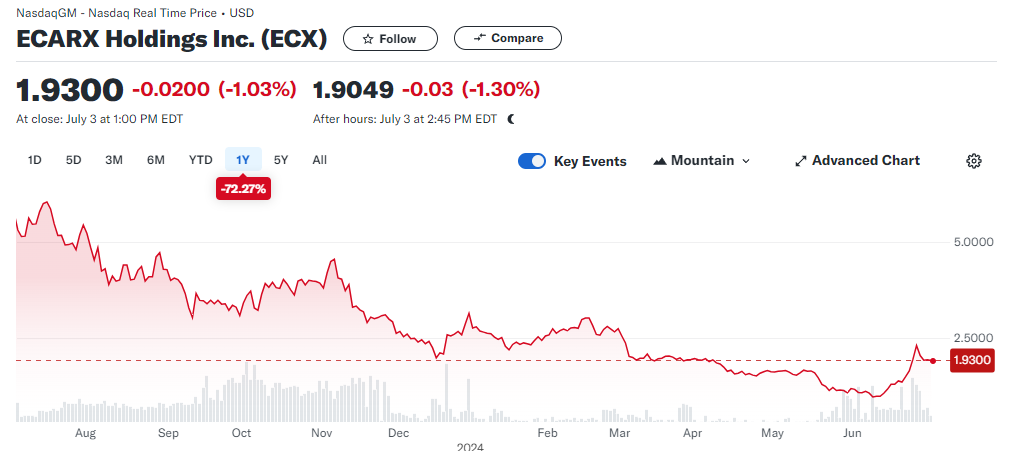Click the red 1.9300 price label on chart
1014x451 pixels.
pos(972,360)
